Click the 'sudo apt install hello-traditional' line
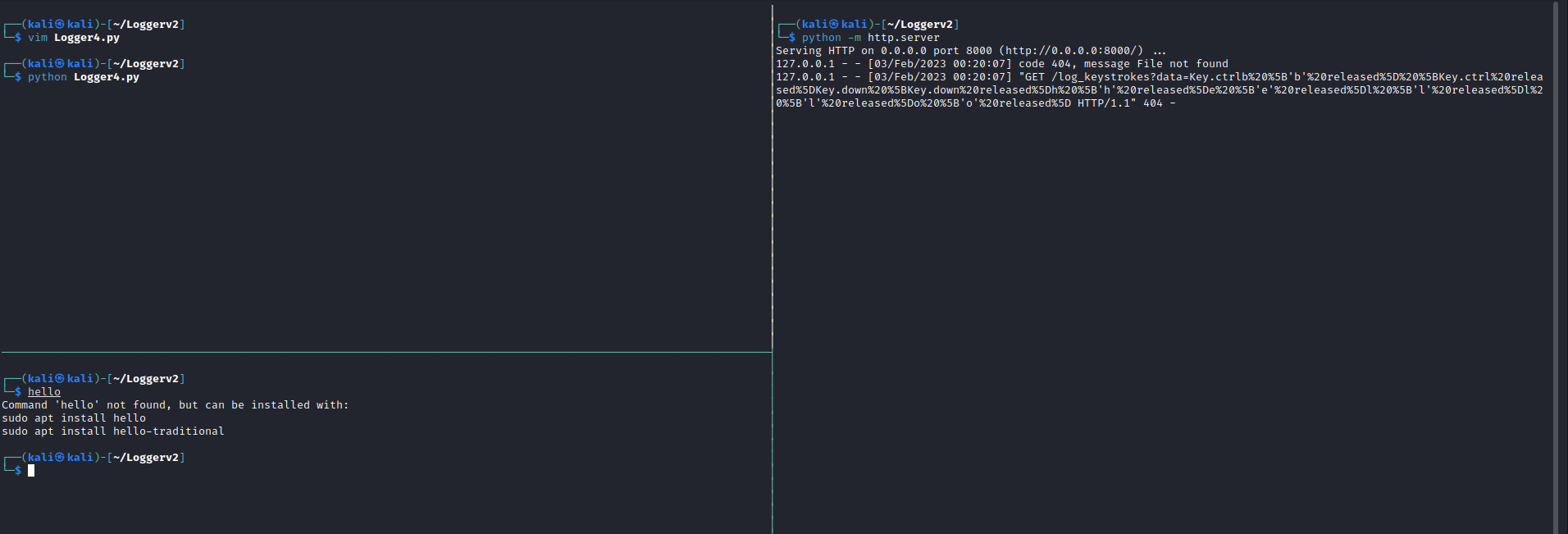This screenshot has width=1568, height=534. tap(112, 431)
